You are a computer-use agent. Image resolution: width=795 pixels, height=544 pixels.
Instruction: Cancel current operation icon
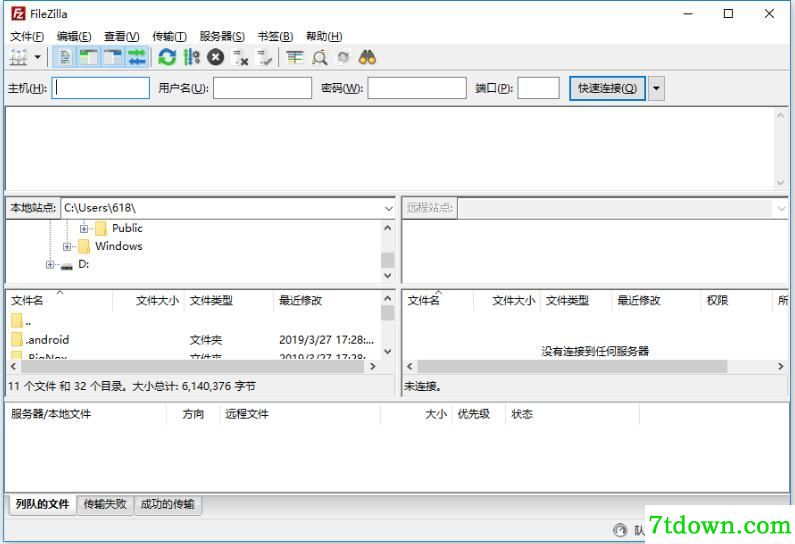pyautogui.click(x=215, y=57)
